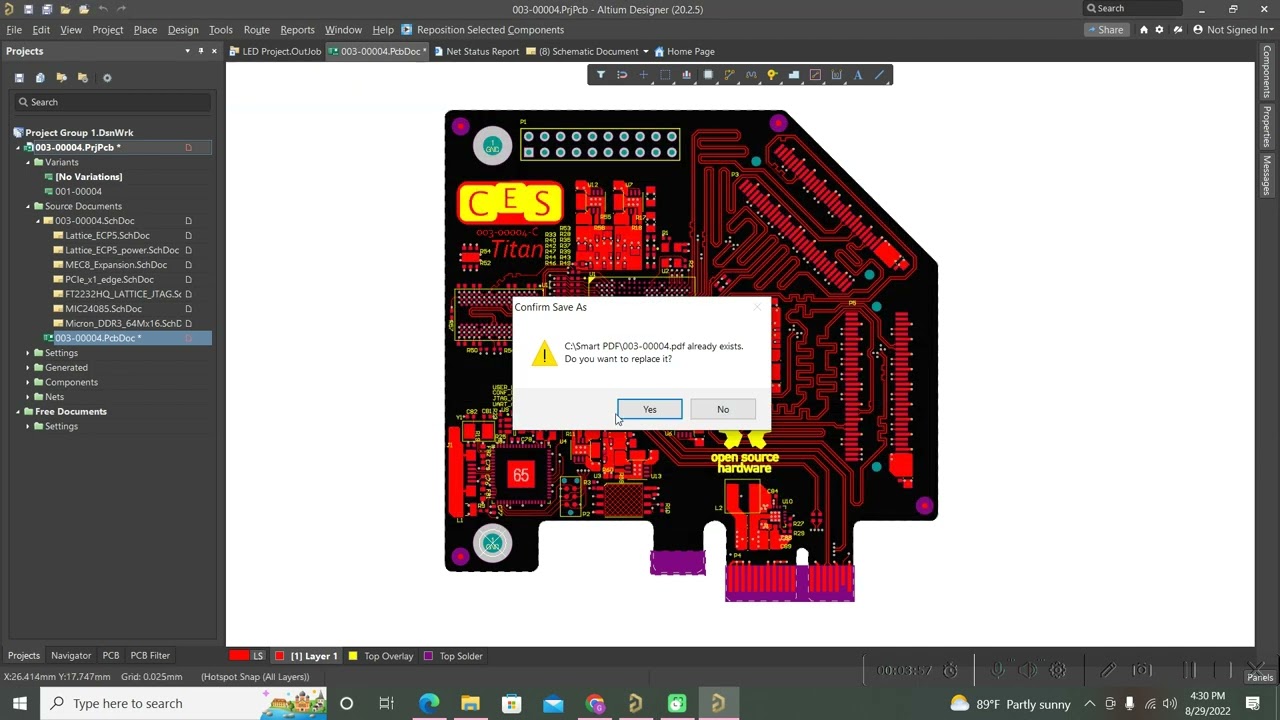Choose the Place Line tool
This screenshot has height=720, width=1280.
(x=880, y=75)
